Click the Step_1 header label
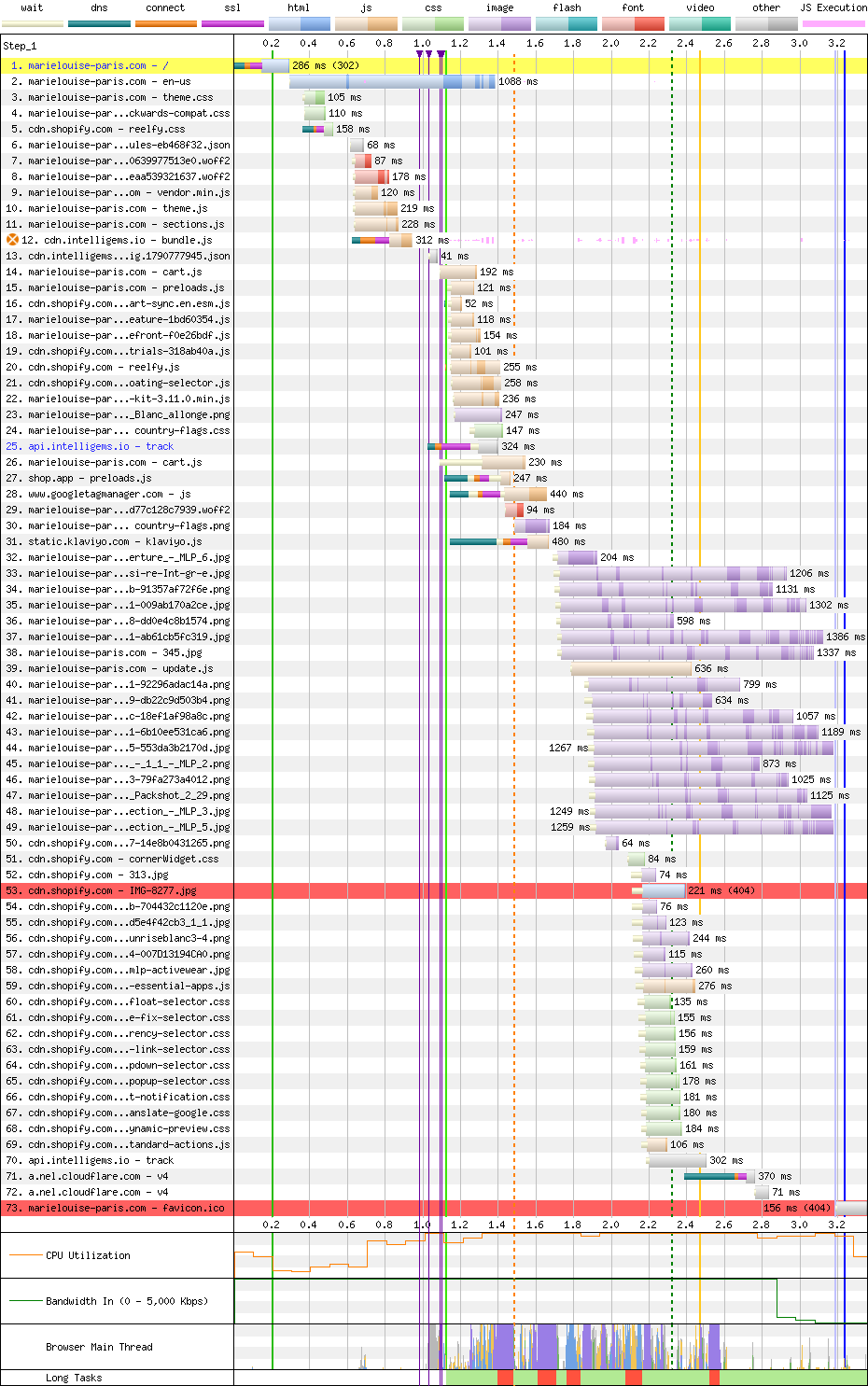This screenshot has height=1386, width=868. coord(20,46)
